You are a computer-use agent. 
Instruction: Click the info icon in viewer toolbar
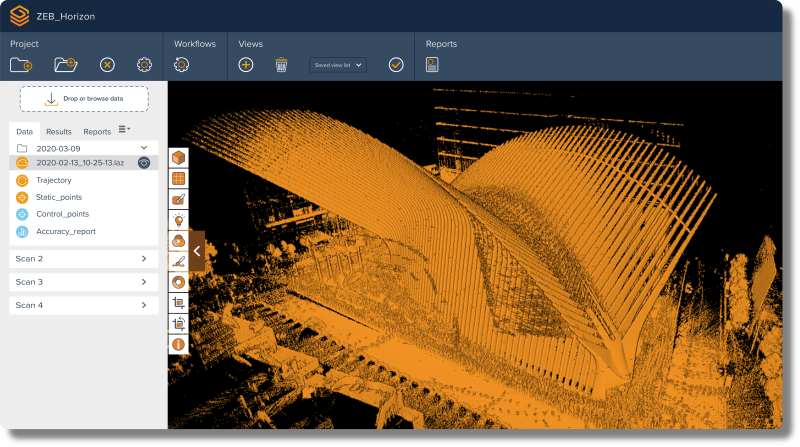[x=178, y=344]
